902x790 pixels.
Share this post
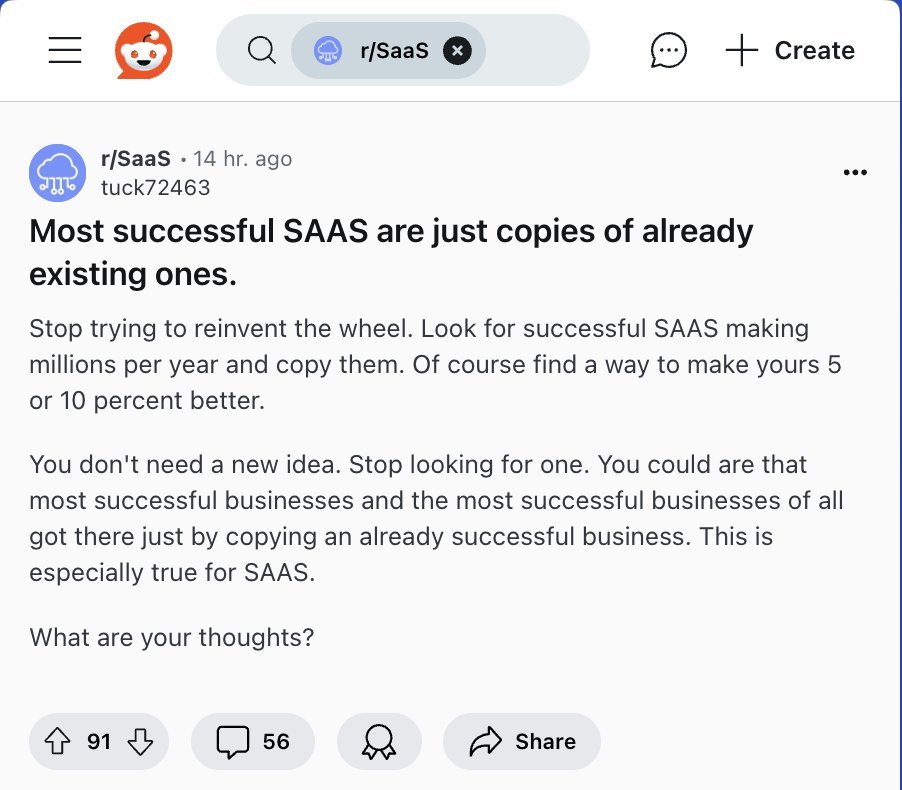pyautogui.click(x=522, y=741)
